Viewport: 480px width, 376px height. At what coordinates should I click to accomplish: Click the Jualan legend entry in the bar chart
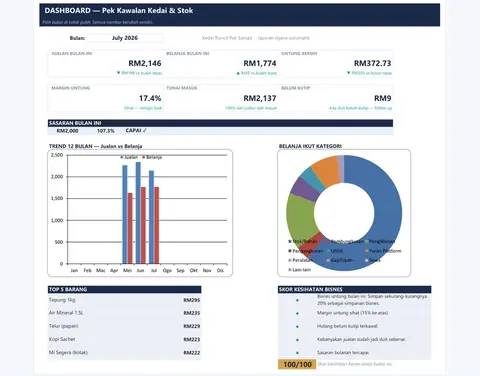click(129, 157)
